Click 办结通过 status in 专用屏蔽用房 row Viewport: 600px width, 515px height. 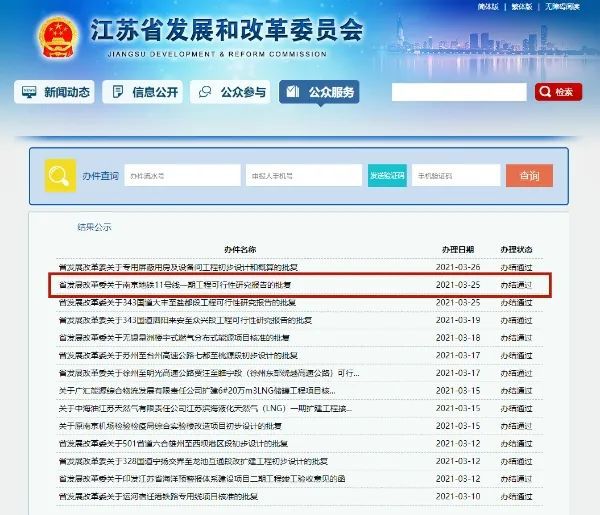coord(516,267)
